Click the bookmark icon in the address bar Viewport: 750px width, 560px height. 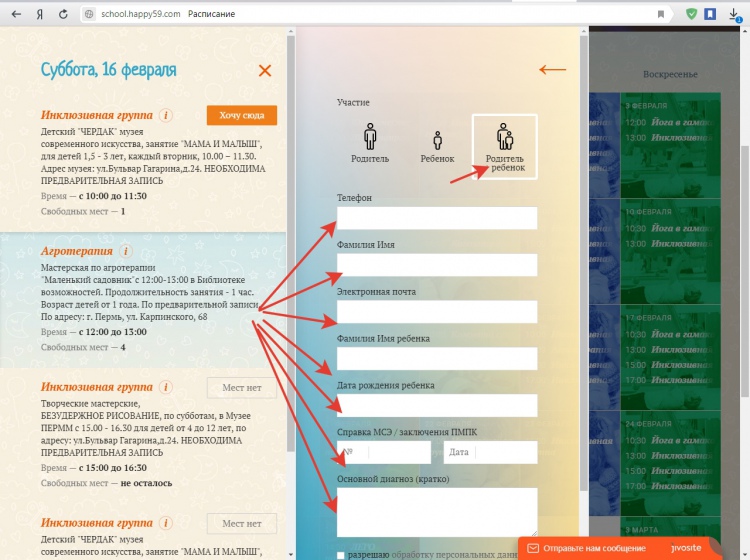click(x=661, y=15)
